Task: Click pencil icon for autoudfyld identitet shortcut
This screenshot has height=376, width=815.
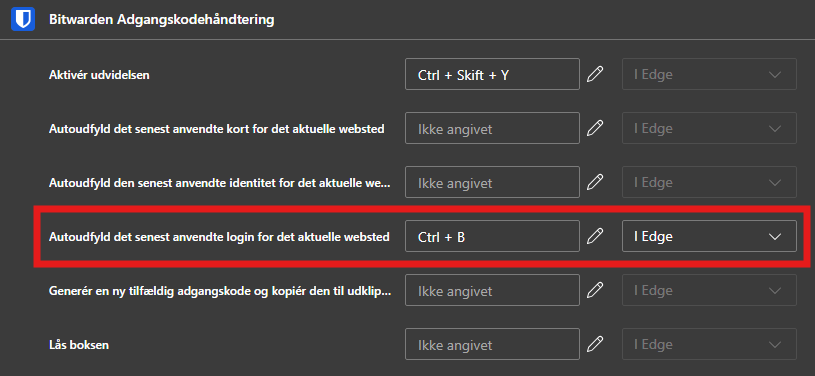Action: [x=595, y=182]
